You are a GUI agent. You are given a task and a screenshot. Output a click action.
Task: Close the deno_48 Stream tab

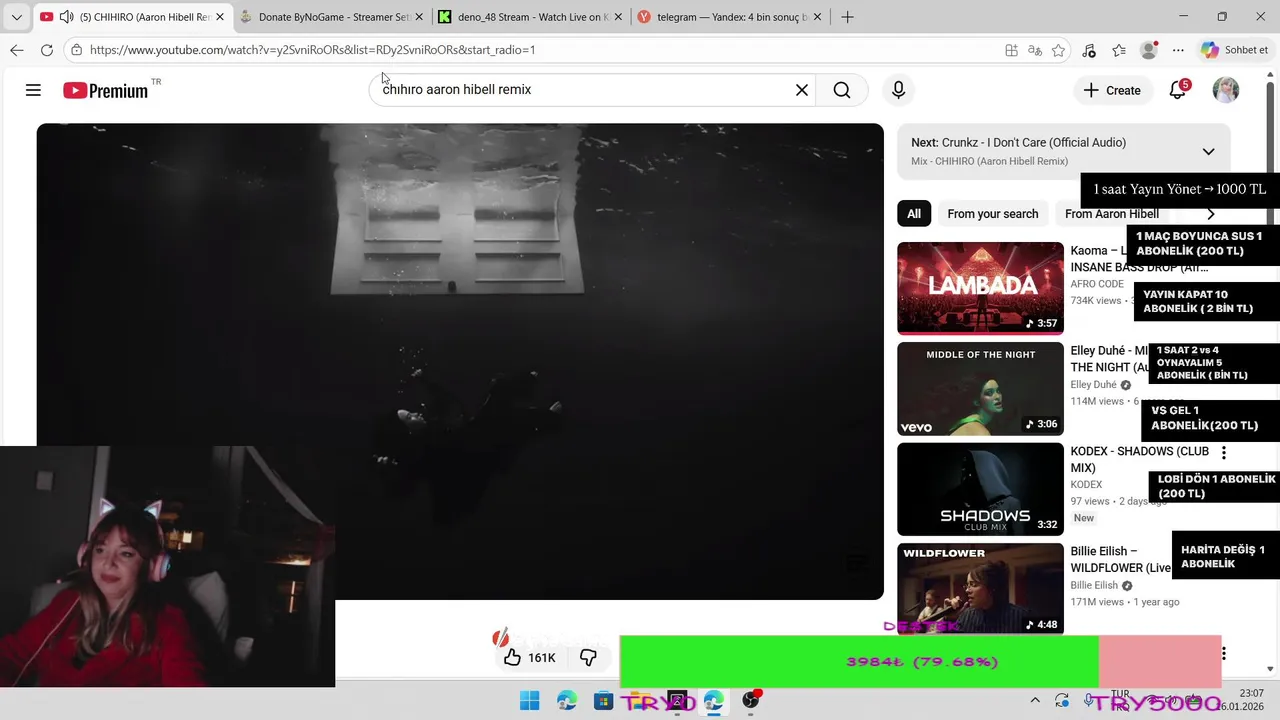click(x=618, y=17)
